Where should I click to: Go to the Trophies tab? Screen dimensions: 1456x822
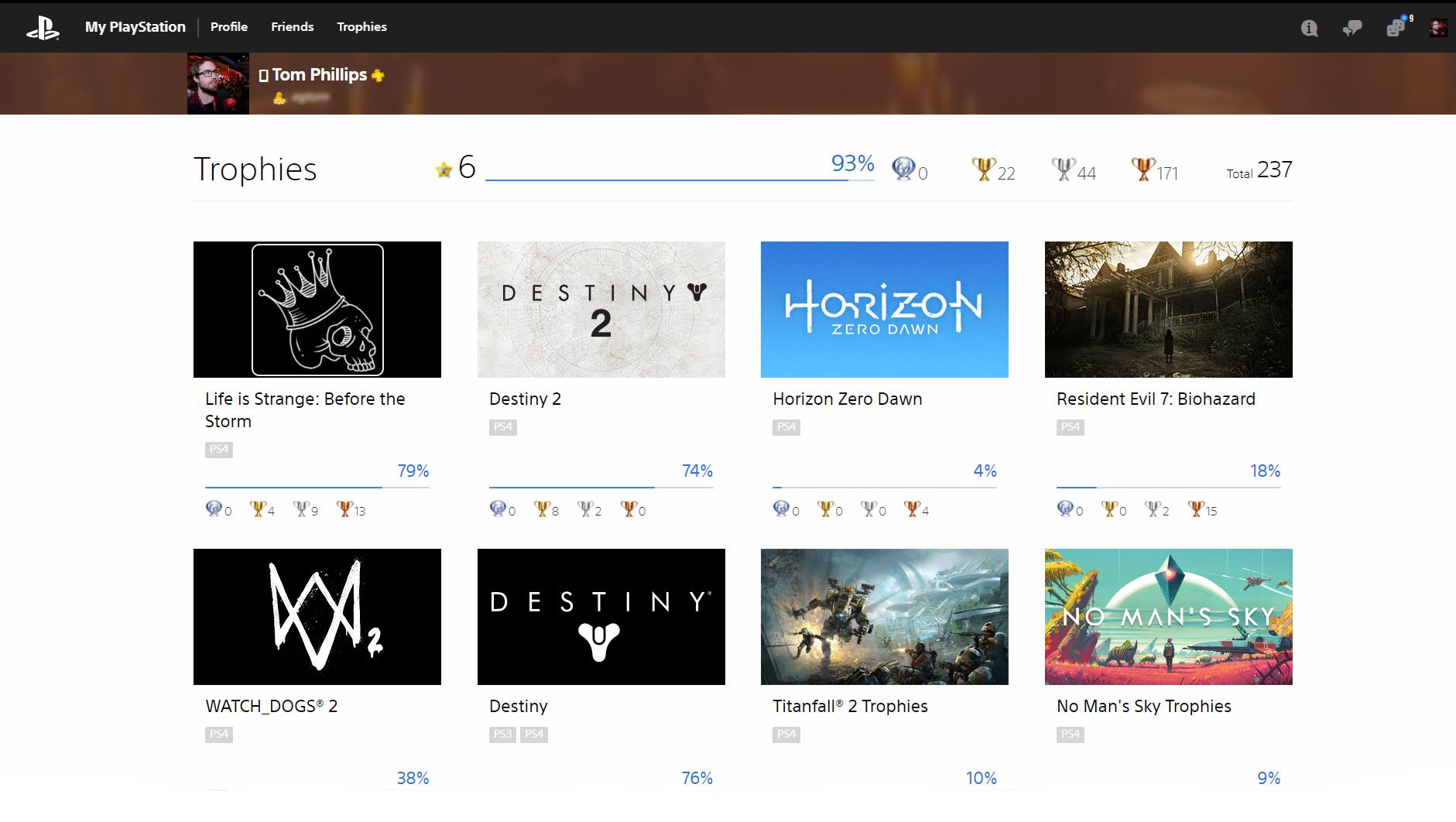pos(361,27)
